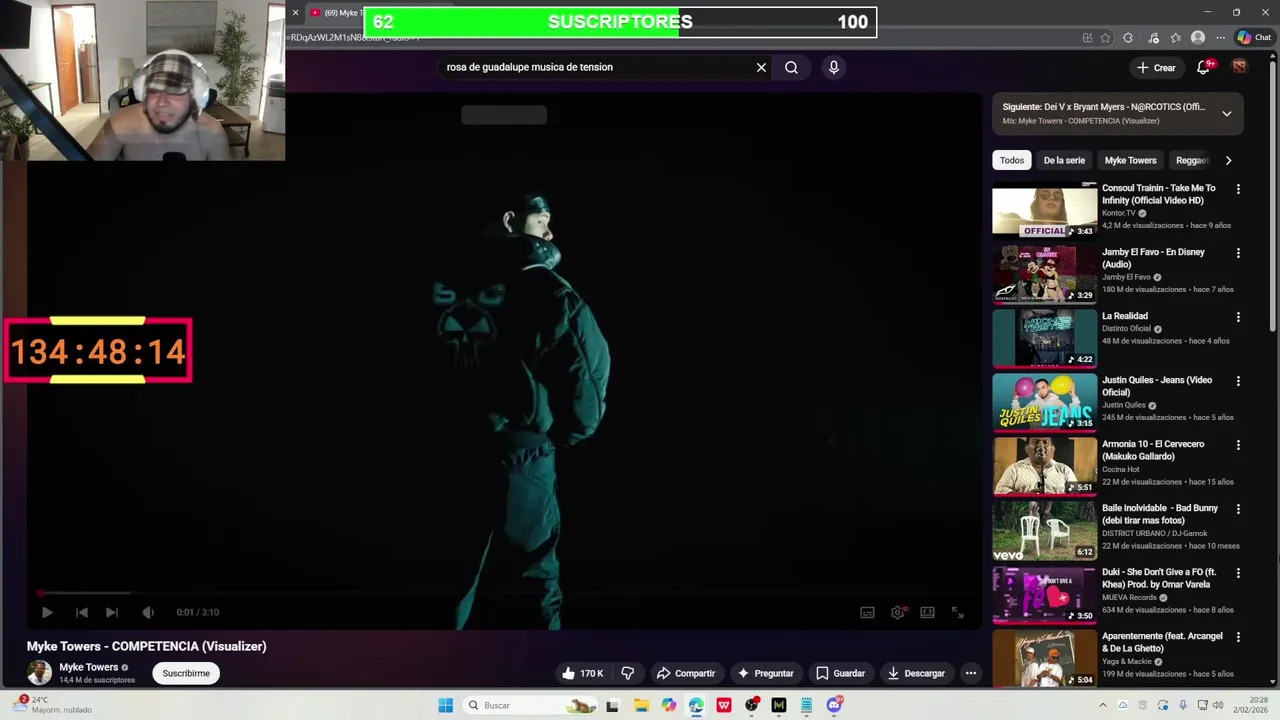Click the Compartir share button
Image resolution: width=1280 pixels, height=720 pixels.
coord(686,673)
